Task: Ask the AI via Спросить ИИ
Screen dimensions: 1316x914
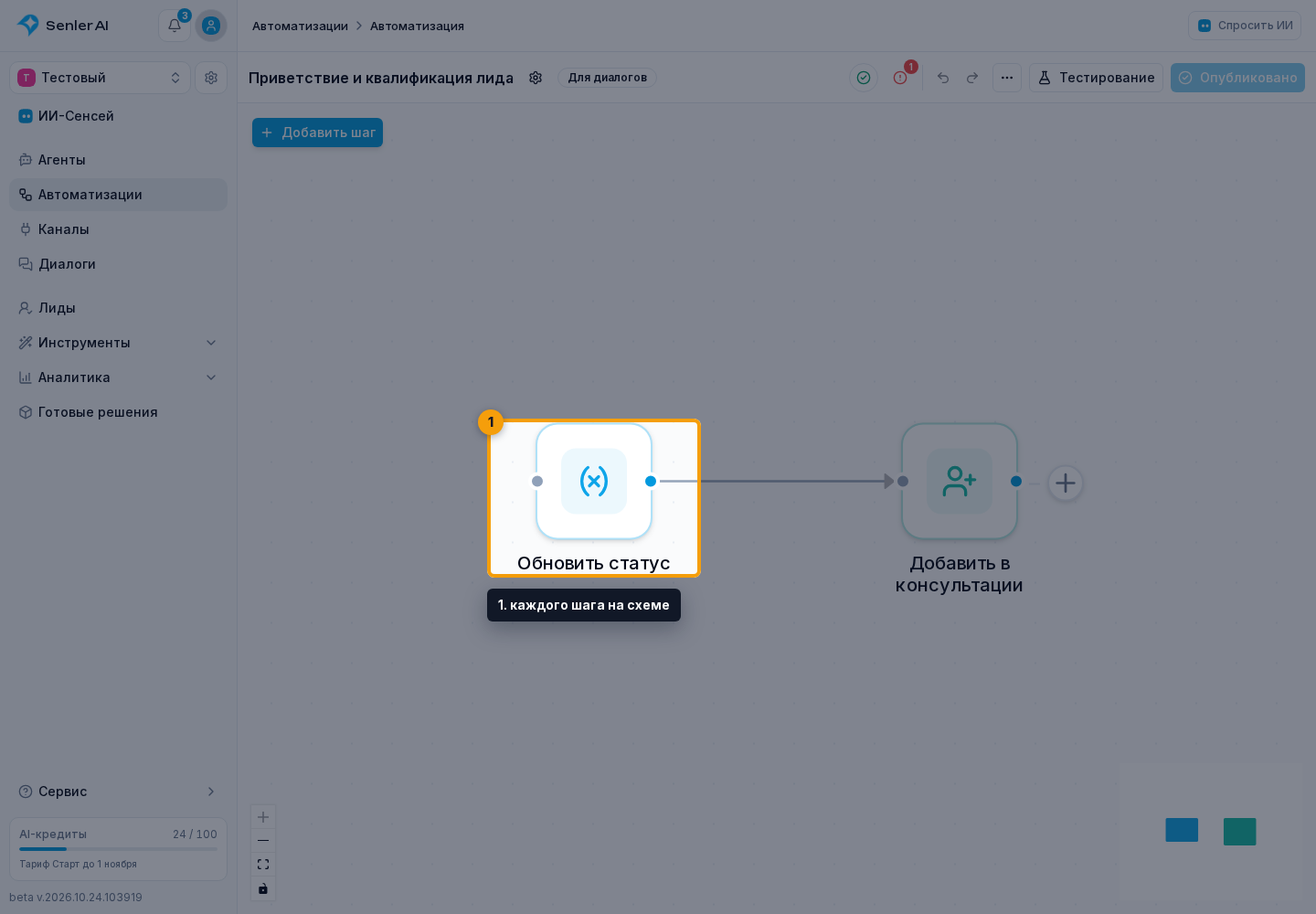Action: click(x=1245, y=26)
